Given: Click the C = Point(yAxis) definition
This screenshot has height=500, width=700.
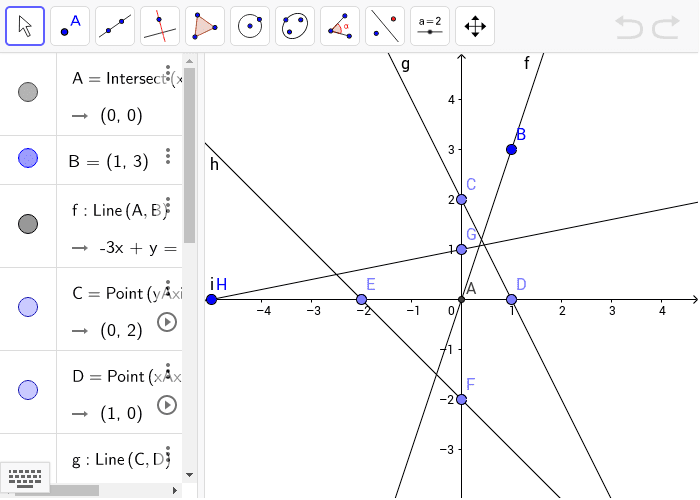Looking at the screenshot, I should pos(127,293).
